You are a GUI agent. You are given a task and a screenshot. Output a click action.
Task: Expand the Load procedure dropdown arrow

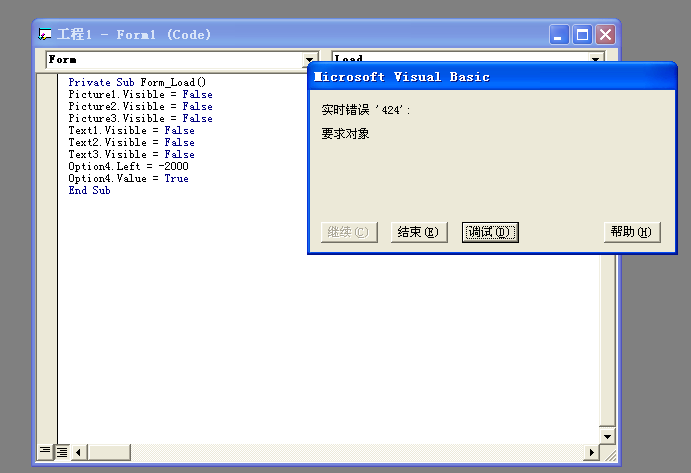point(597,60)
